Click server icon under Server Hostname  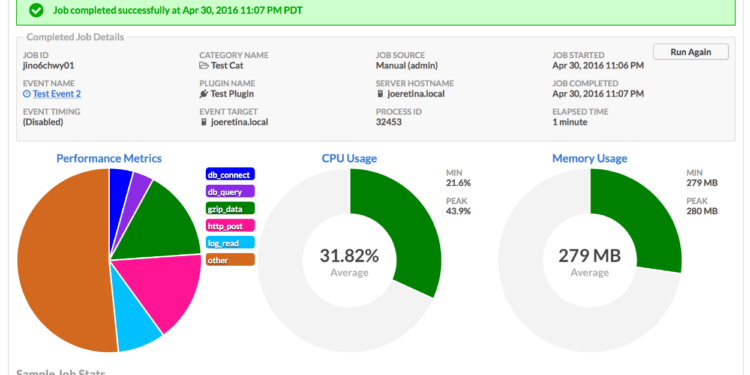[x=380, y=94]
